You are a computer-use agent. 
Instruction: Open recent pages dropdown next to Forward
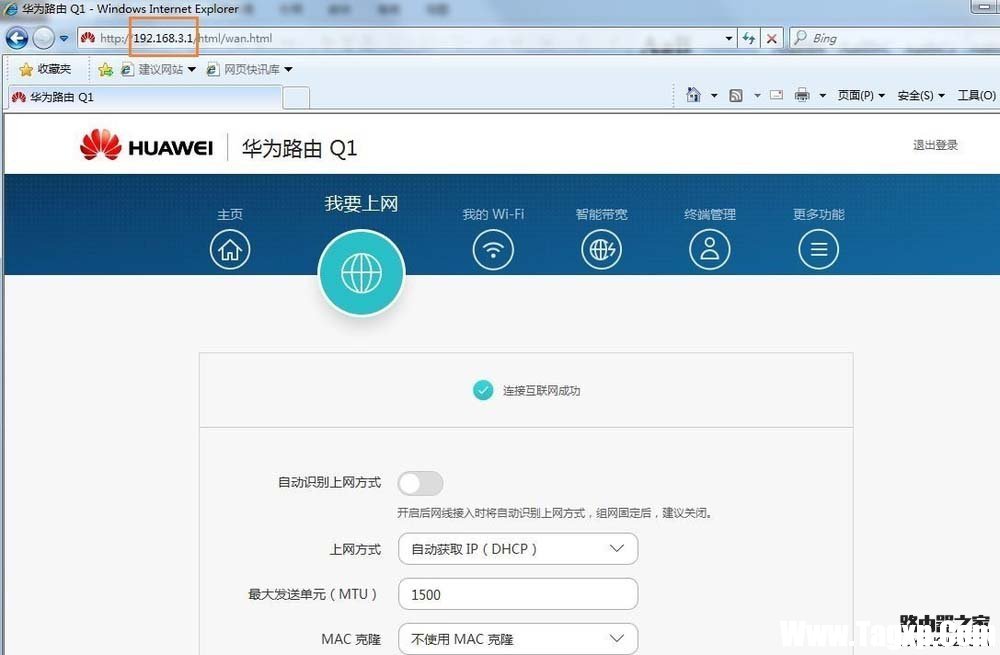[x=64, y=38]
